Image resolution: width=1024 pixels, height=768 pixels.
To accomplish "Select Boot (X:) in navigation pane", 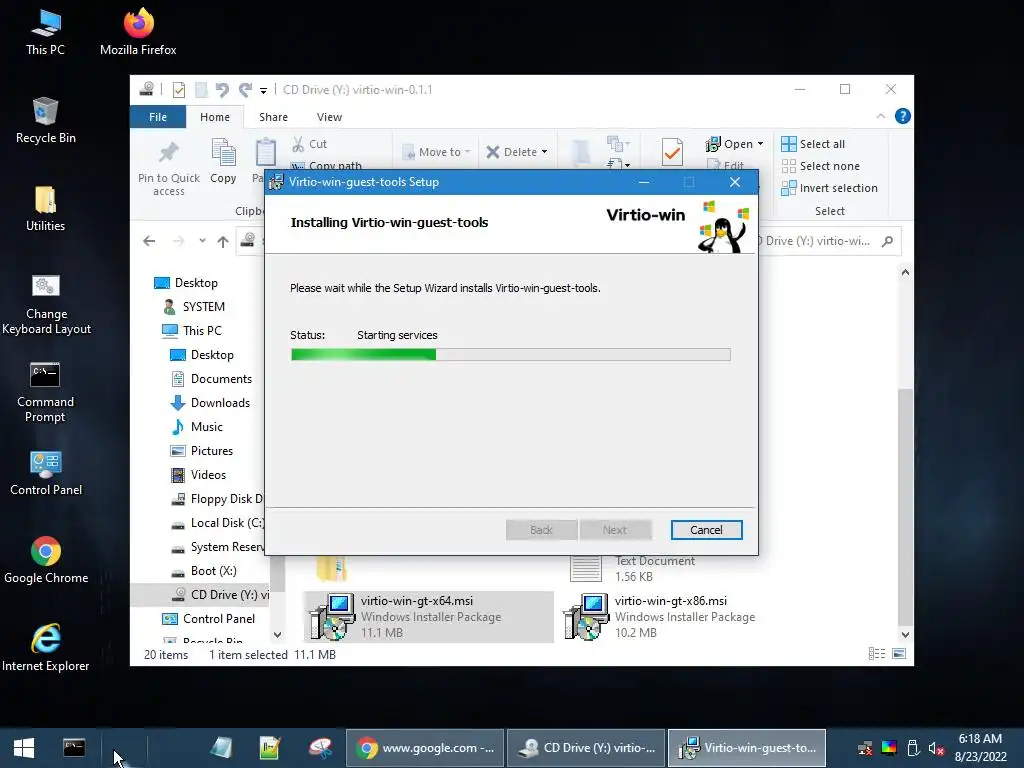I will coord(204,571).
